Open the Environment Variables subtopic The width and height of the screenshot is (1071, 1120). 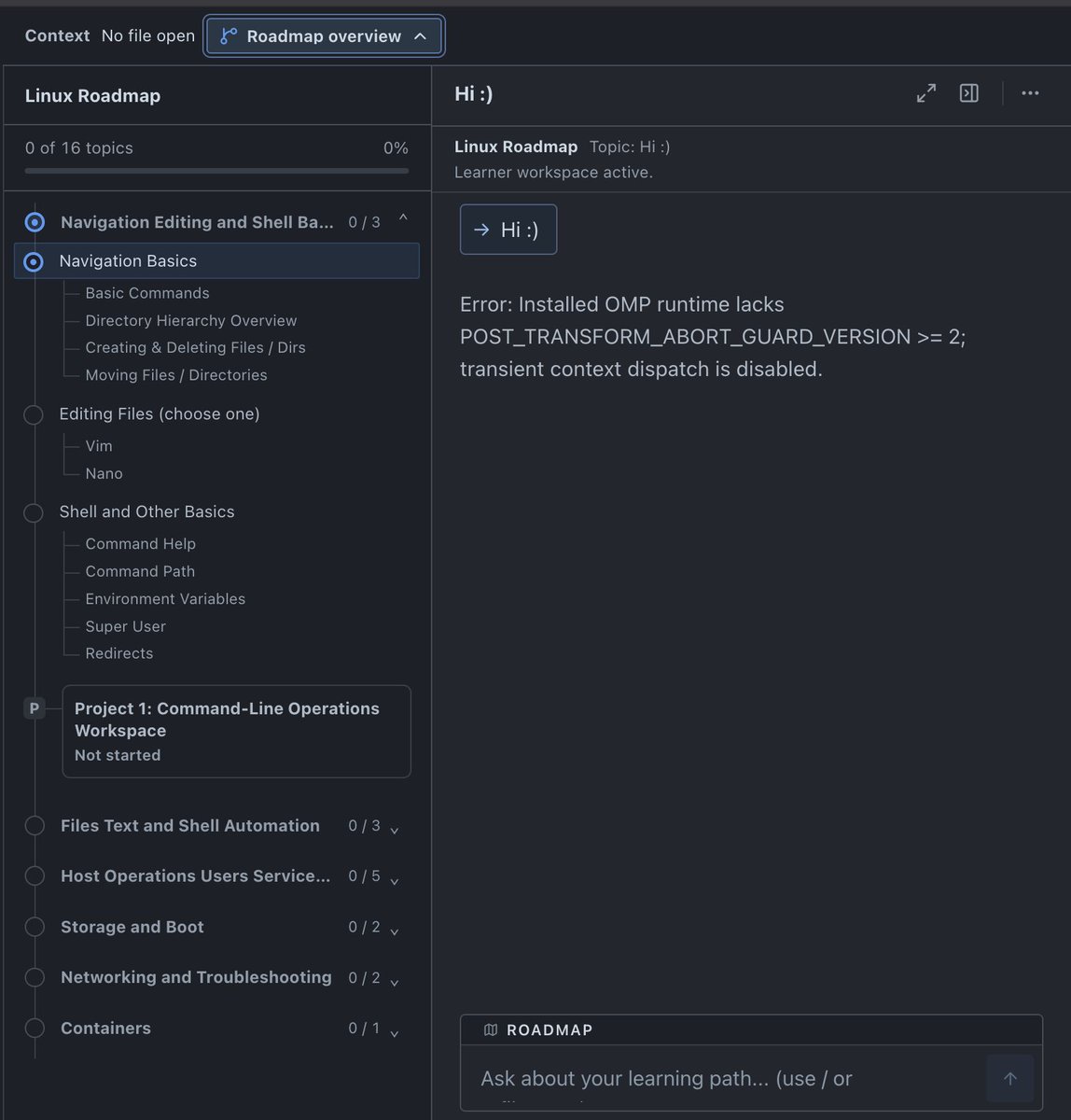click(x=165, y=598)
